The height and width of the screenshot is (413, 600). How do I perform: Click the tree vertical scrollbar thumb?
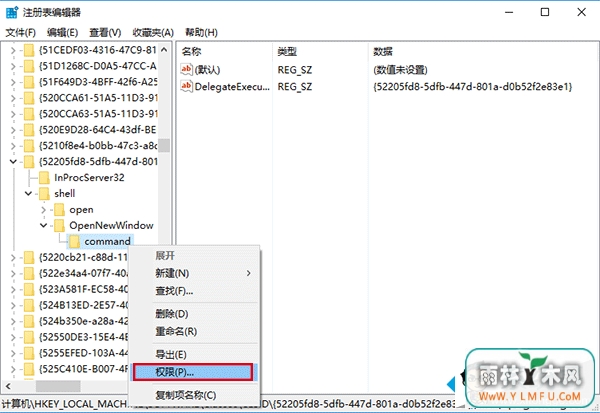click(164, 145)
